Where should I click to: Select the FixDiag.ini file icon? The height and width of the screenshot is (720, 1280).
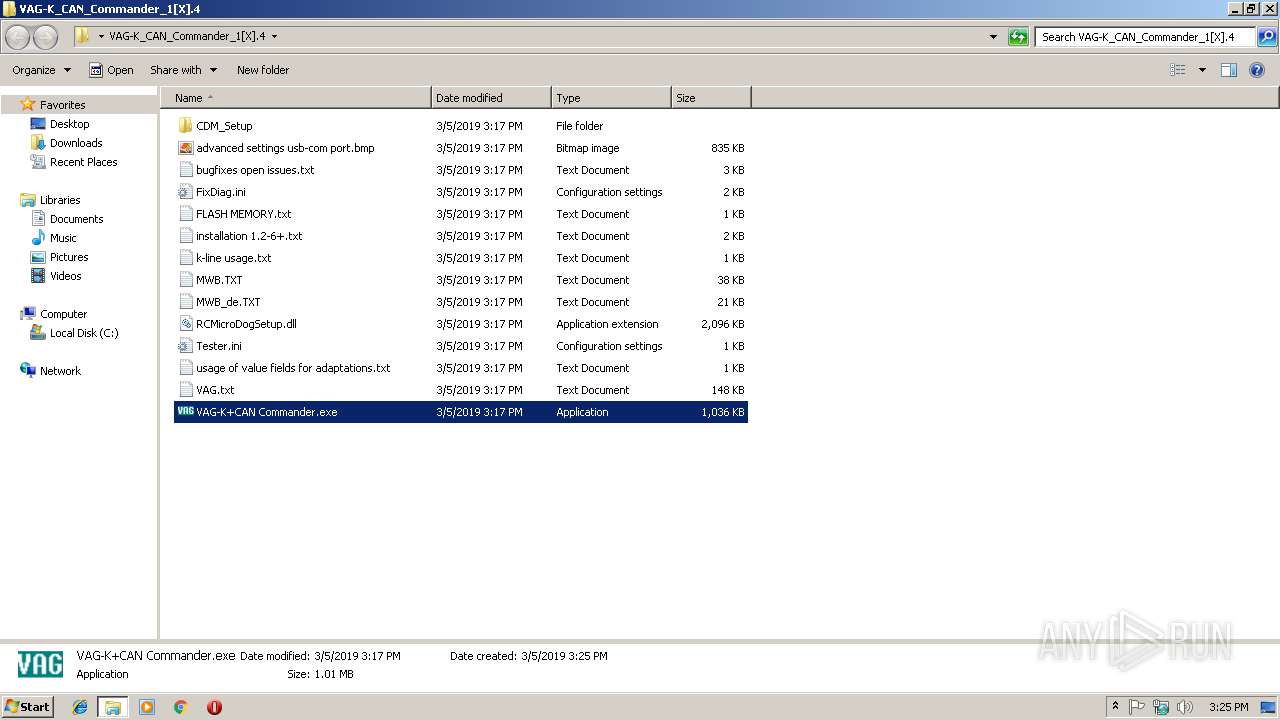pos(185,192)
